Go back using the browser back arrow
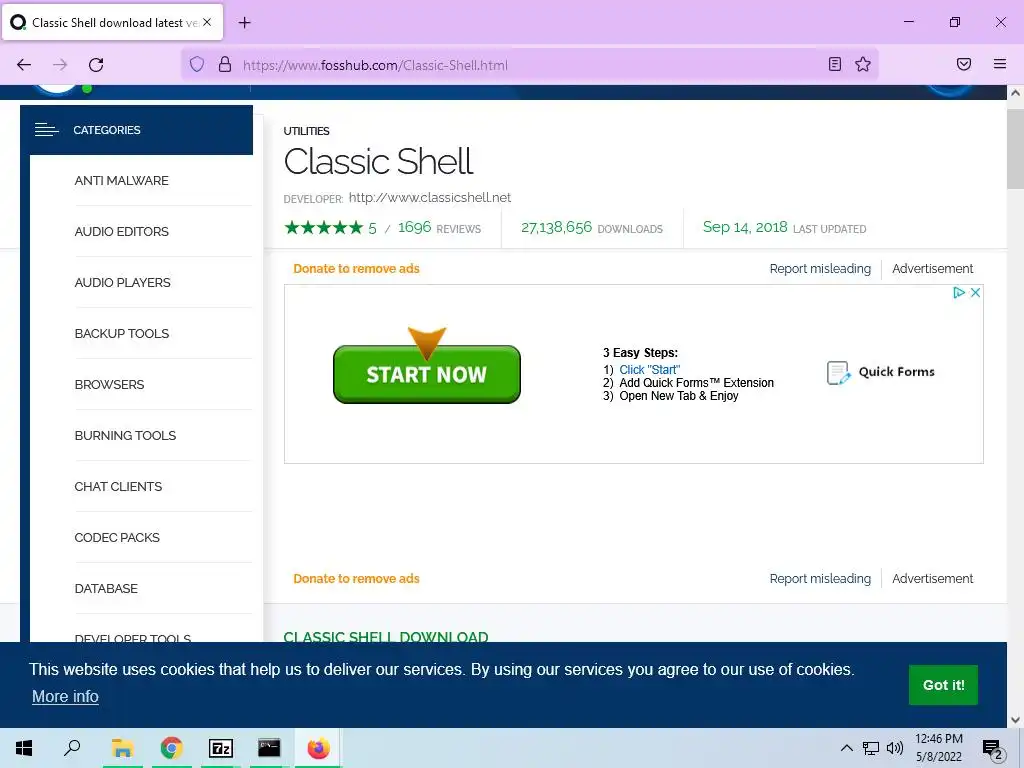This screenshot has width=1024, height=768. 24,65
